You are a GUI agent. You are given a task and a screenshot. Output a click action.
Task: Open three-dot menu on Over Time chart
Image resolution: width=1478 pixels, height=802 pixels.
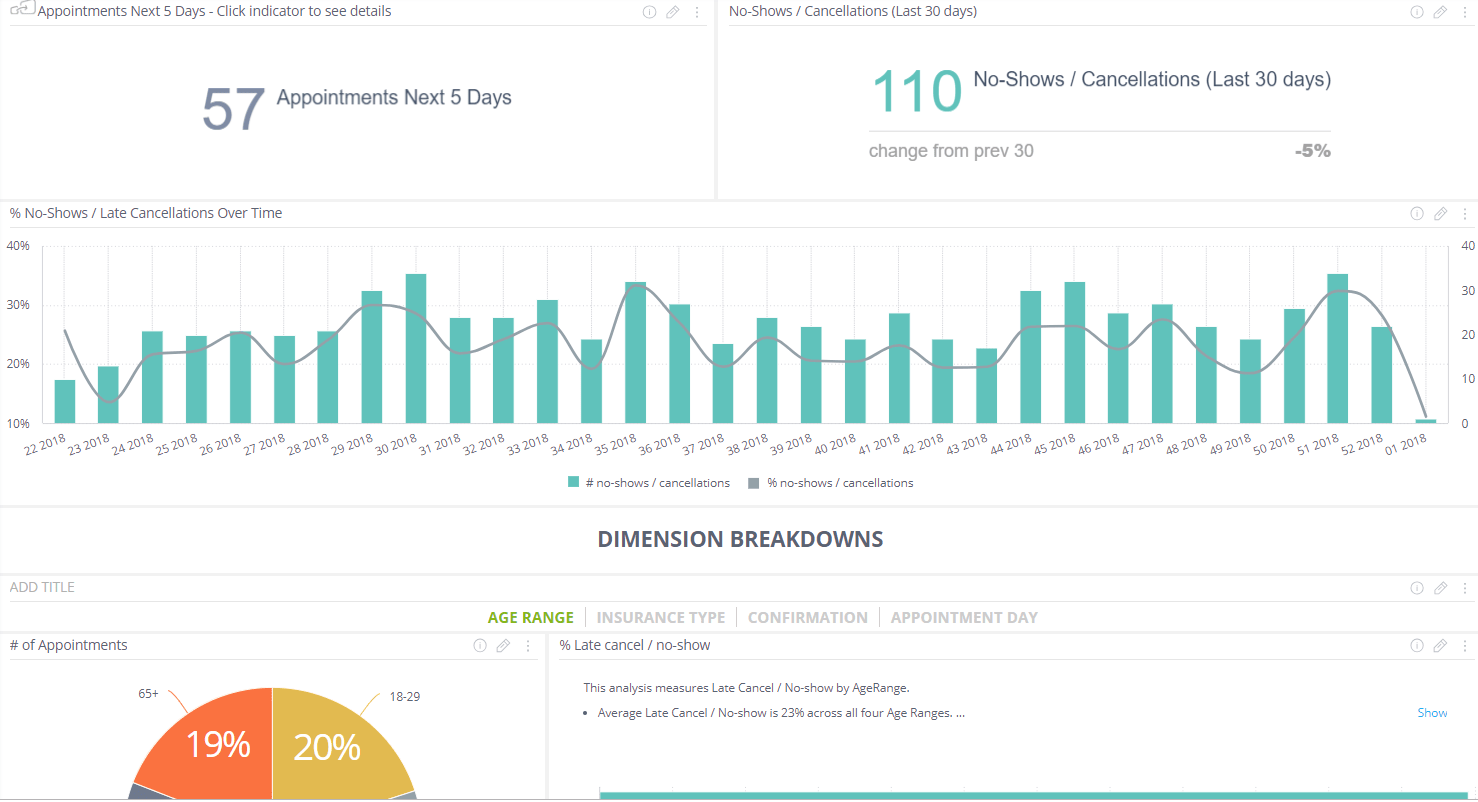[1465, 214]
